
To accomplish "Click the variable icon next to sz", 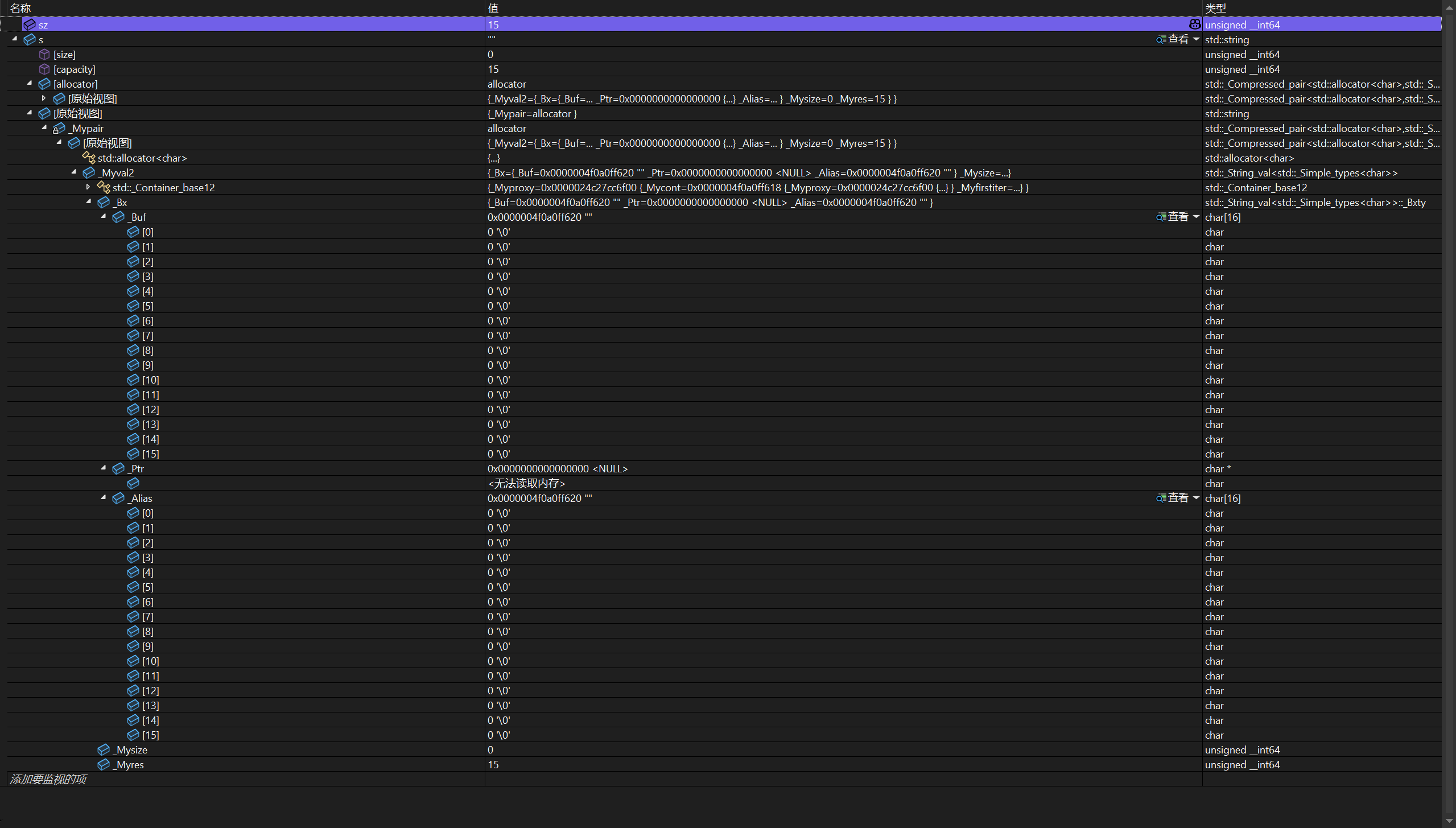I will tap(30, 24).
